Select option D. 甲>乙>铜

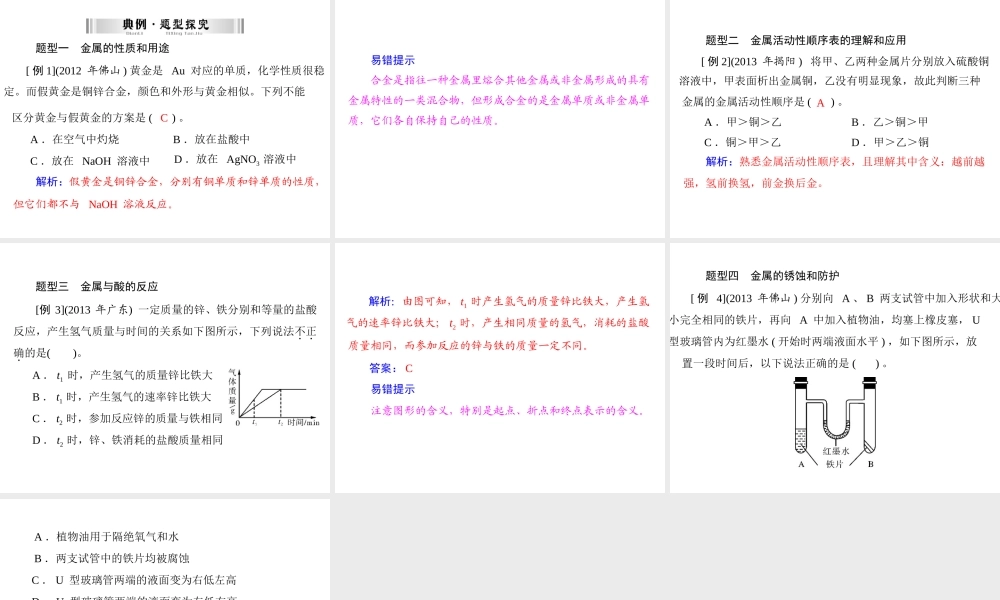(x=890, y=142)
